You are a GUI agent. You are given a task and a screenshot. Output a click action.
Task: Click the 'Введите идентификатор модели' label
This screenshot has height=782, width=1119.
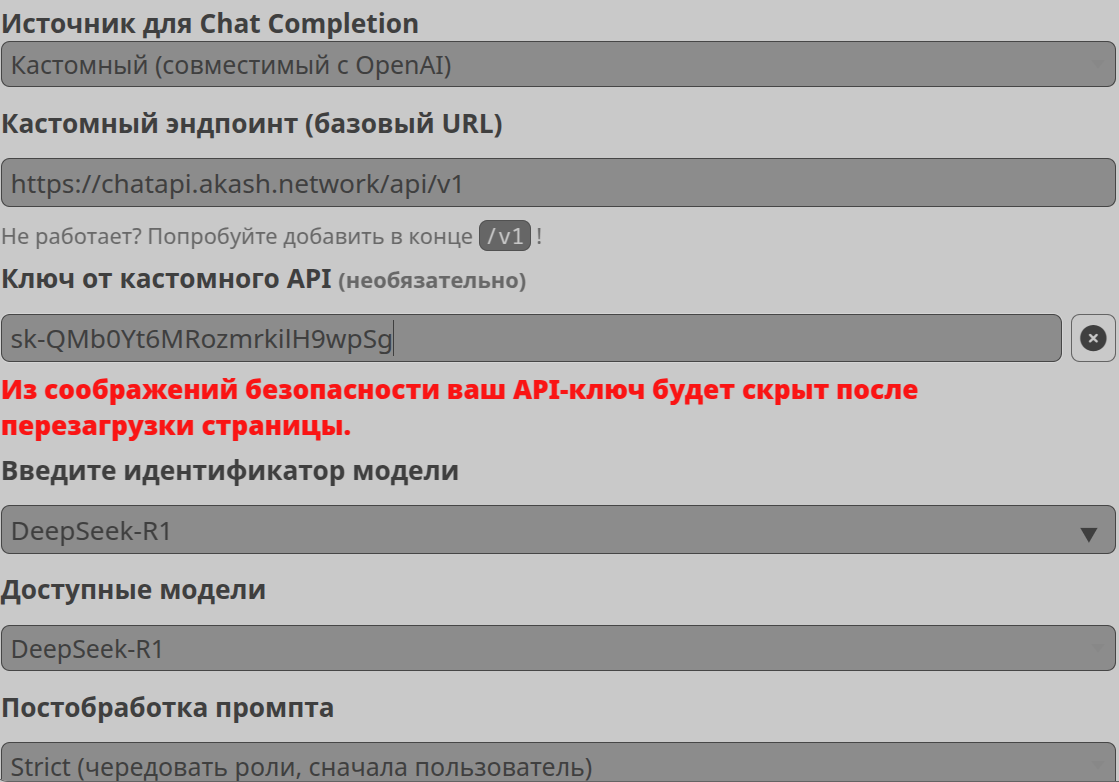click(230, 471)
